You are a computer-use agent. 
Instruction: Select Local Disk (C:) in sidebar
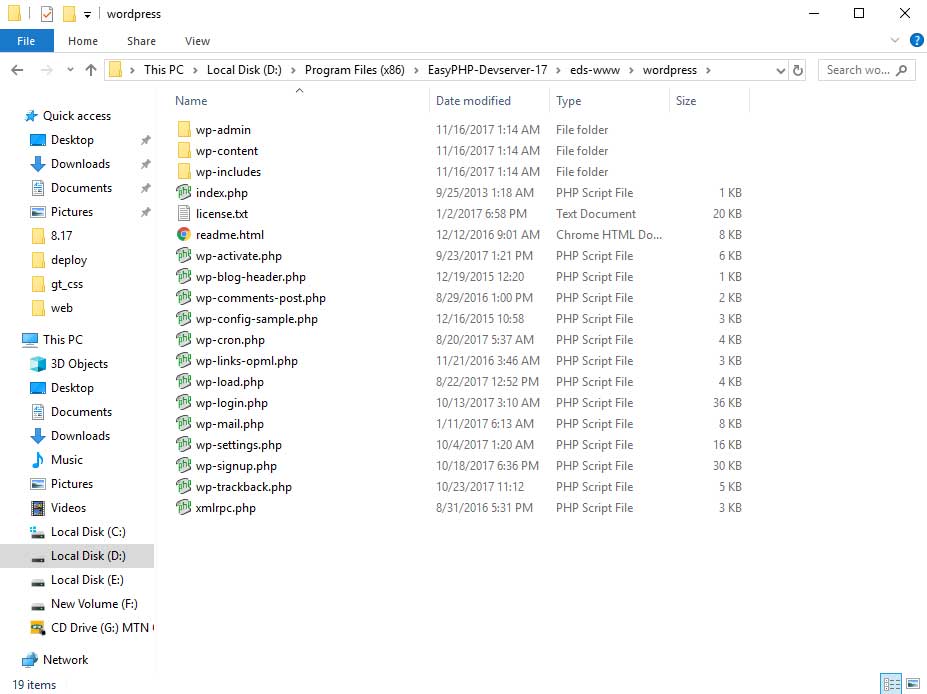pos(88,532)
